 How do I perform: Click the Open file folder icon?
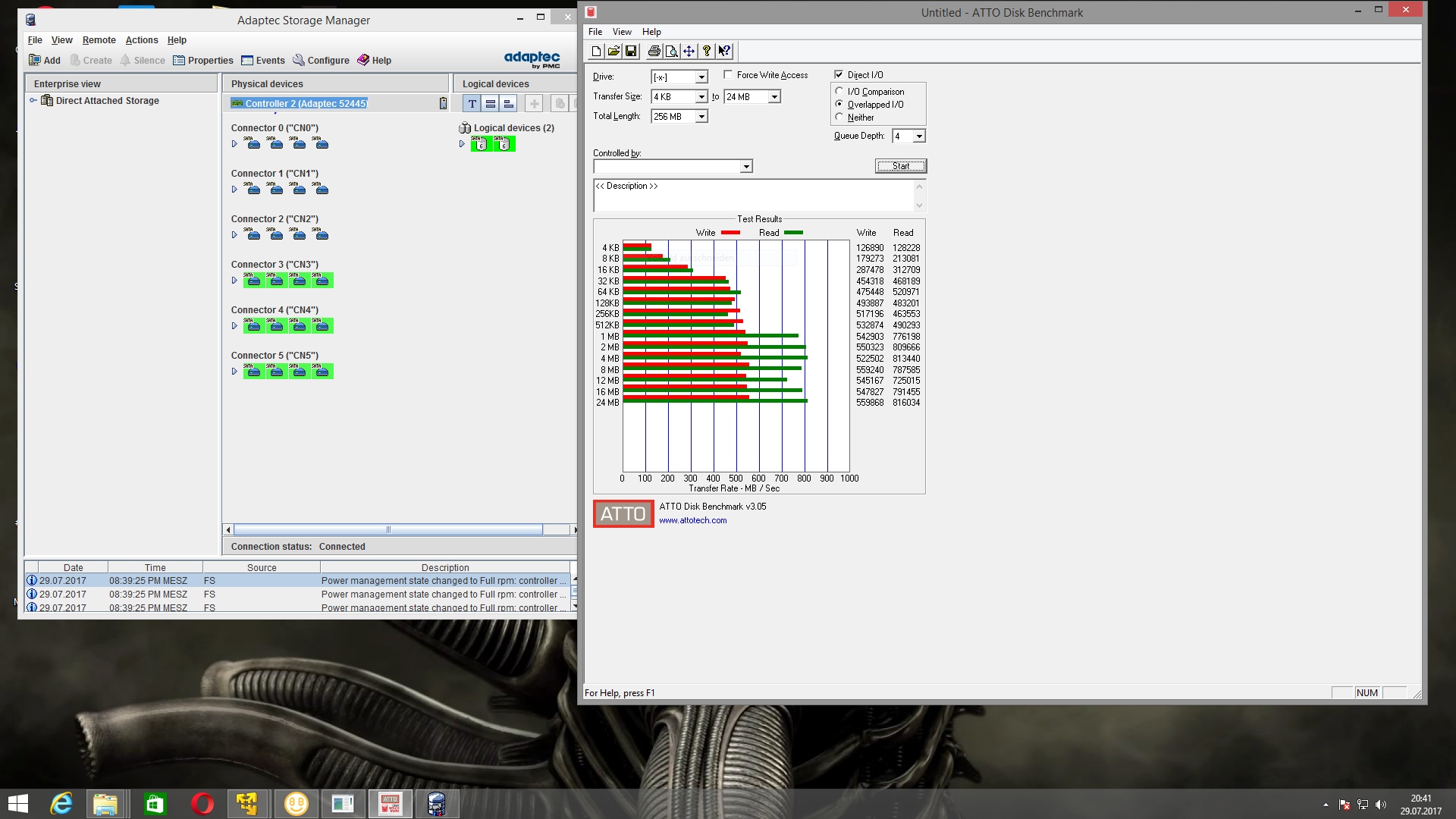point(613,52)
